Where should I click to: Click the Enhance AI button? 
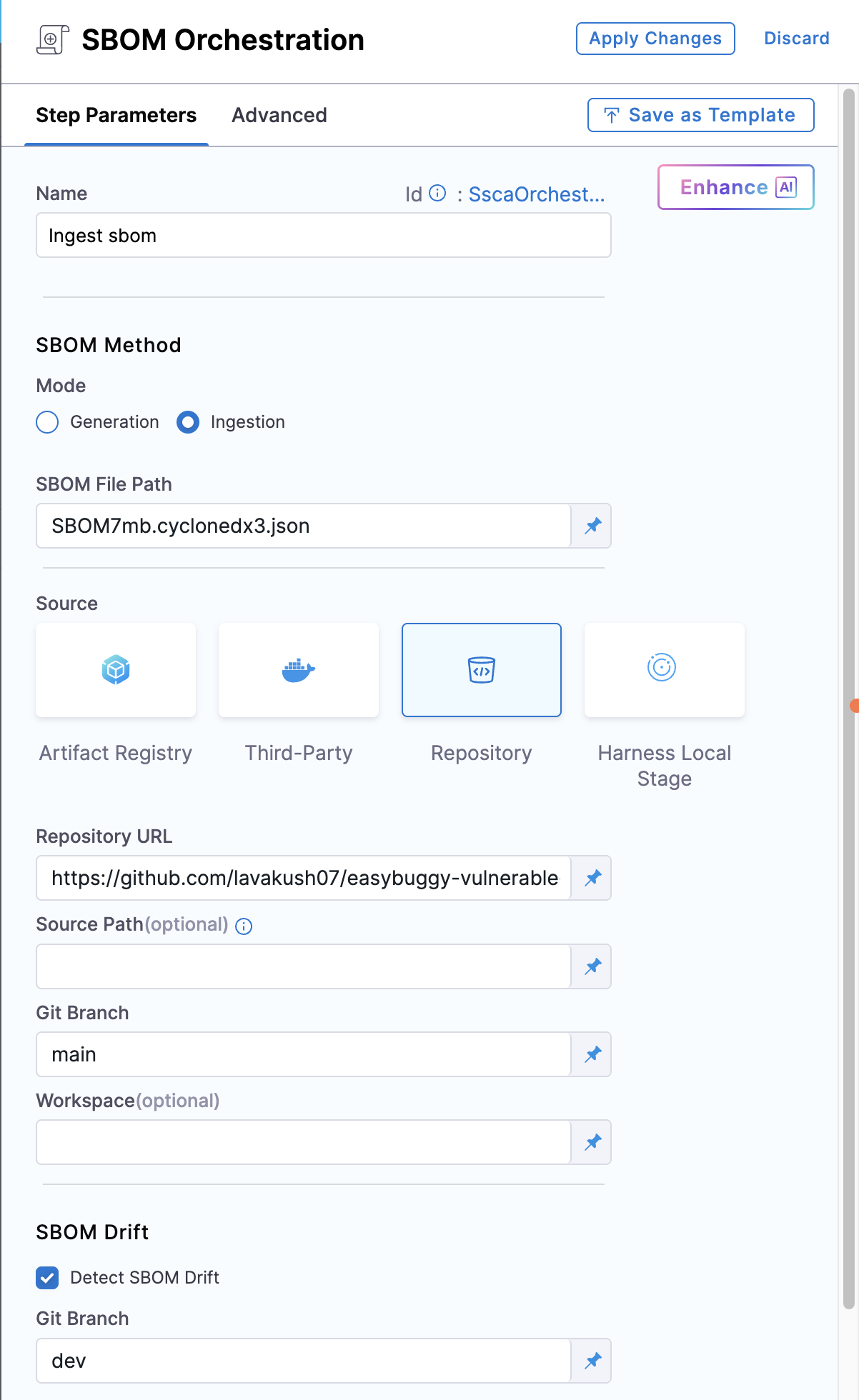pos(736,187)
